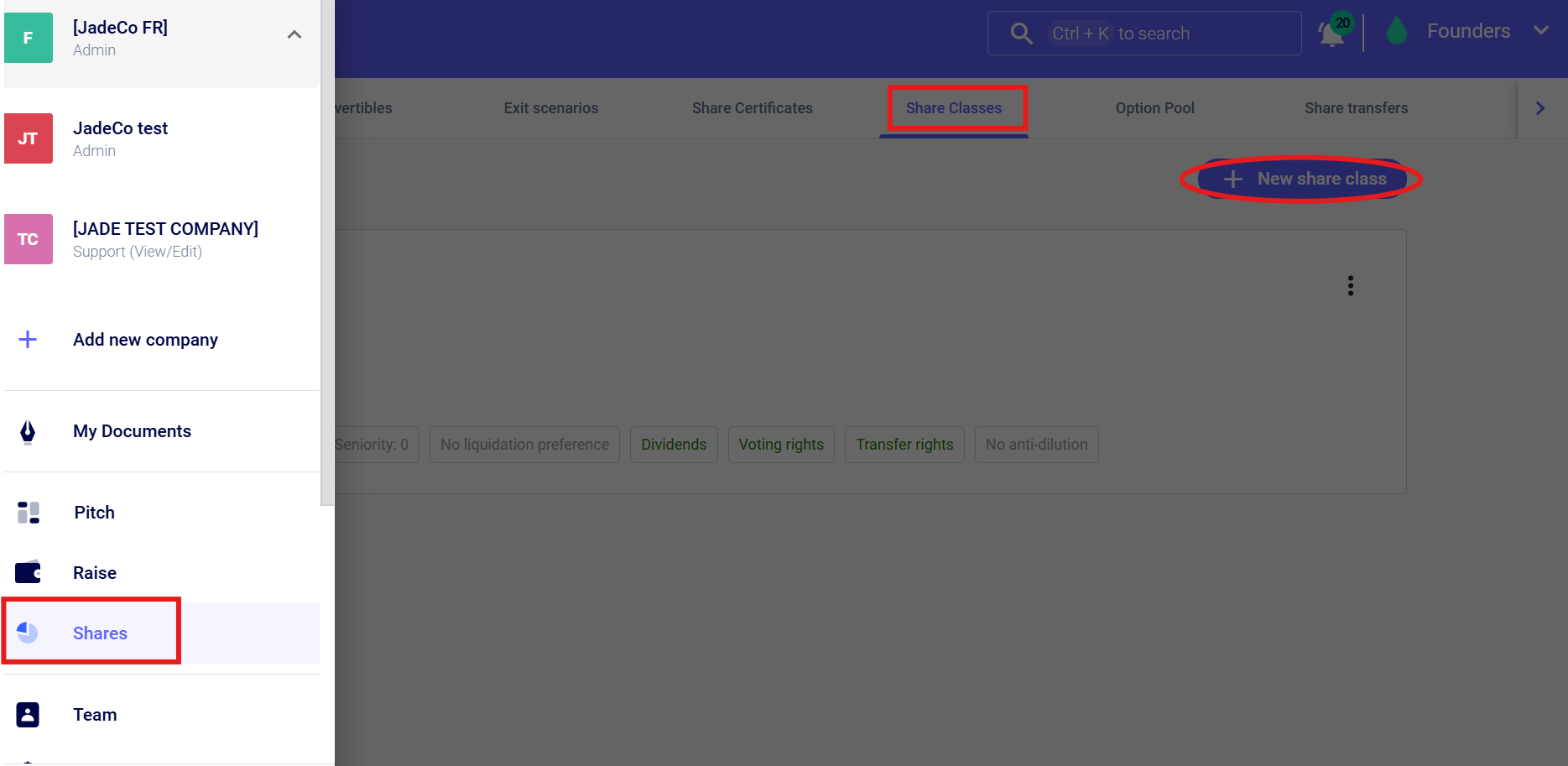Click the Team person icon
The width and height of the screenshot is (1568, 766).
28,715
